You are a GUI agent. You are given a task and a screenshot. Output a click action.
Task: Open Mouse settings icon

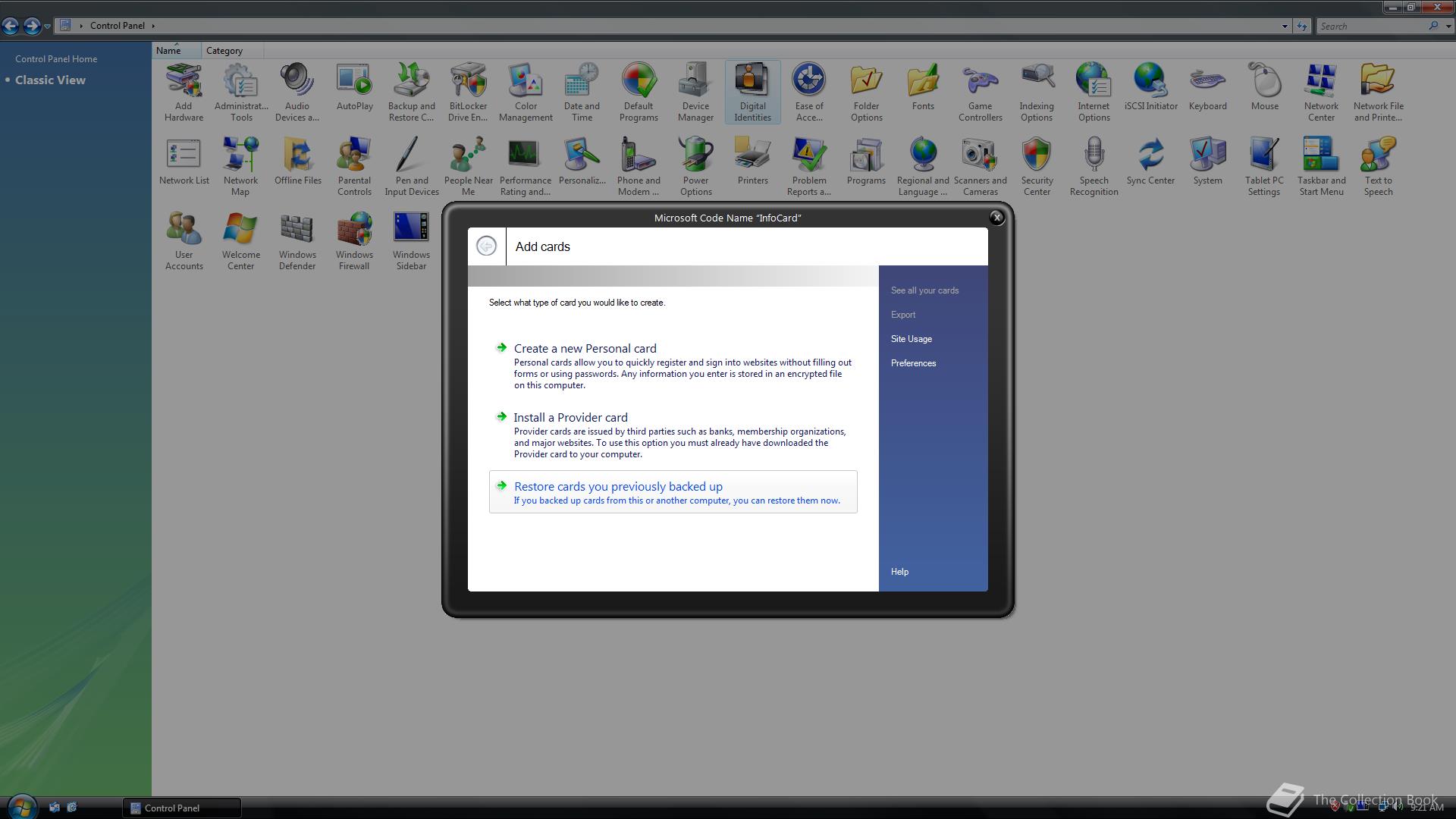1264,87
